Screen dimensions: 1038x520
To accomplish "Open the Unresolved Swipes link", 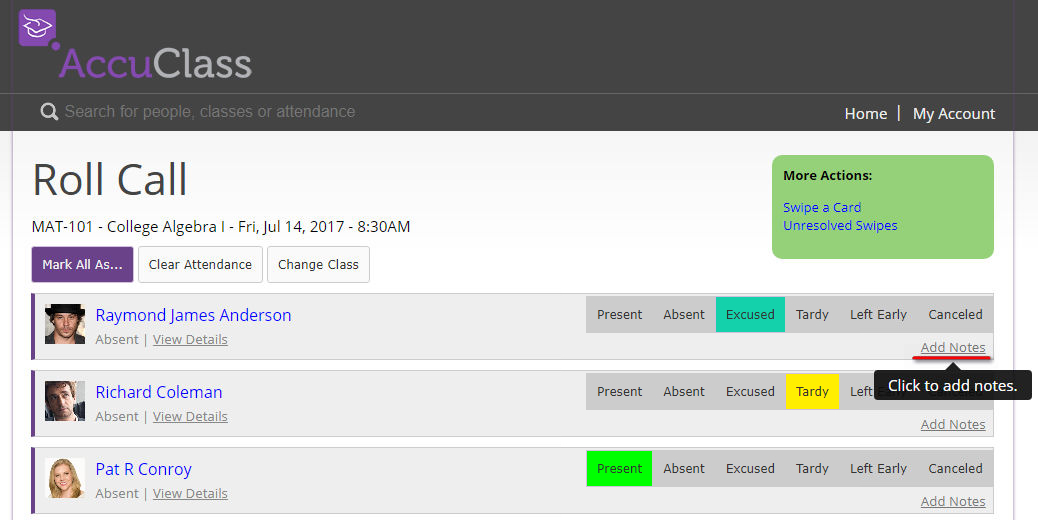I will pyautogui.click(x=839, y=226).
